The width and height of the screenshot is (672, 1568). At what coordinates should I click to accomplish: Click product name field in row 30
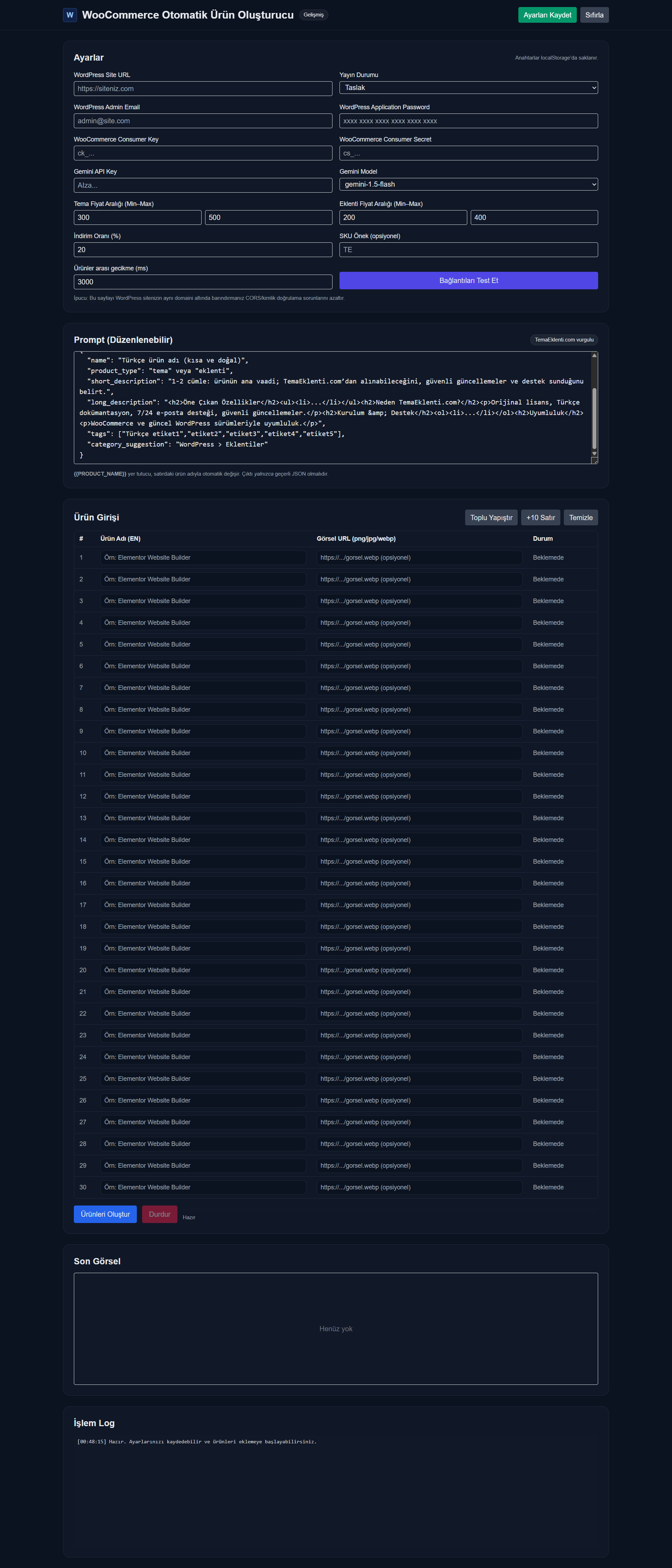(x=203, y=1188)
